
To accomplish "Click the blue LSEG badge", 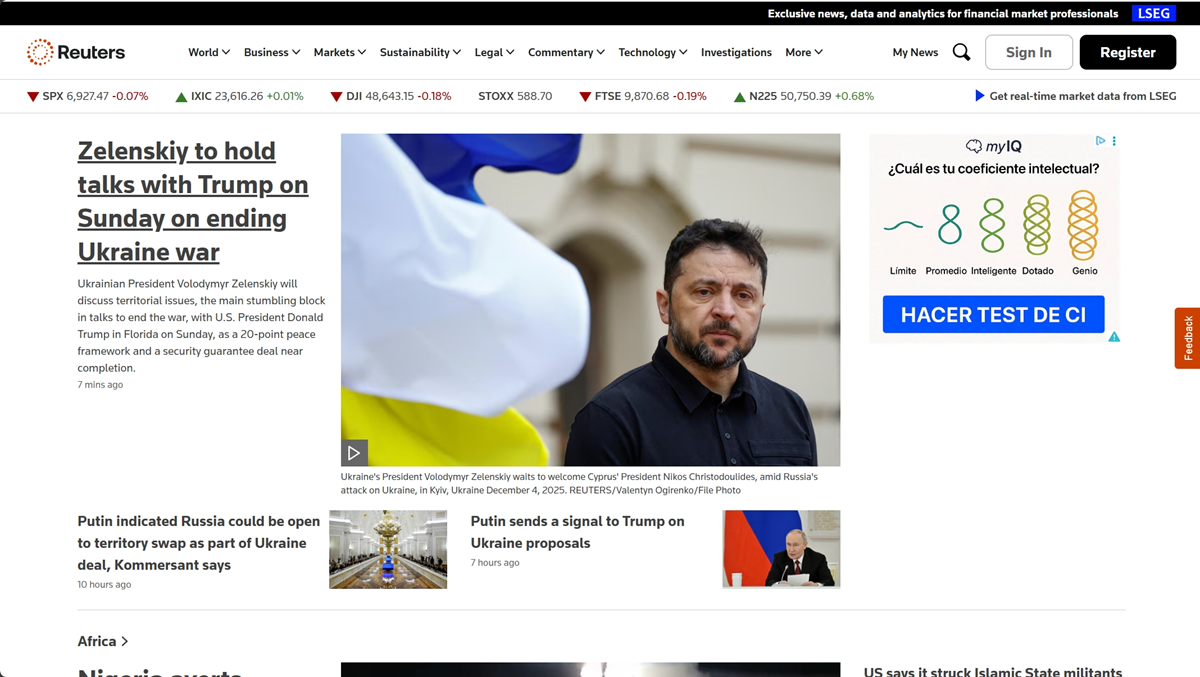I will click(1154, 13).
